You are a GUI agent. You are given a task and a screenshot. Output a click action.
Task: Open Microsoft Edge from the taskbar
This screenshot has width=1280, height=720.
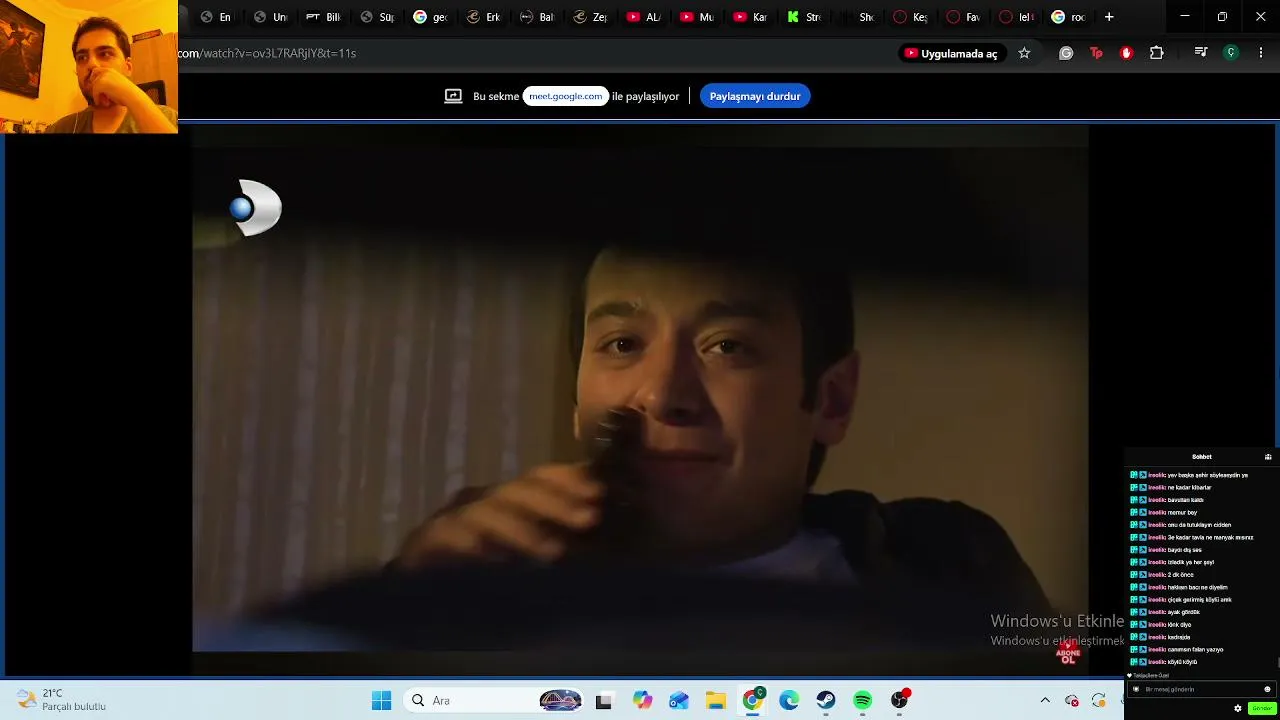coord(789,701)
